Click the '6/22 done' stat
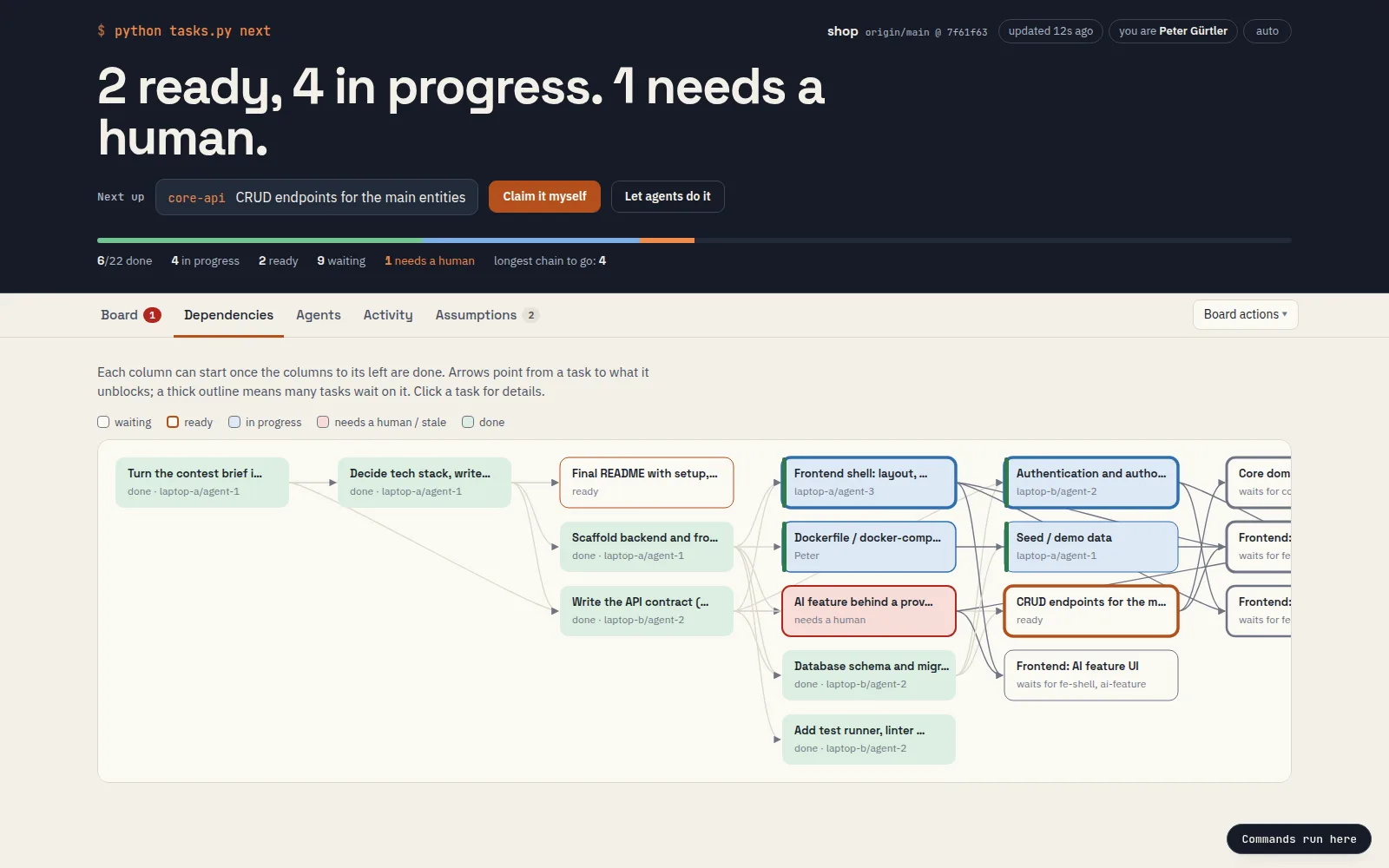Image resolution: width=1389 pixels, height=868 pixels. (124, 260)
